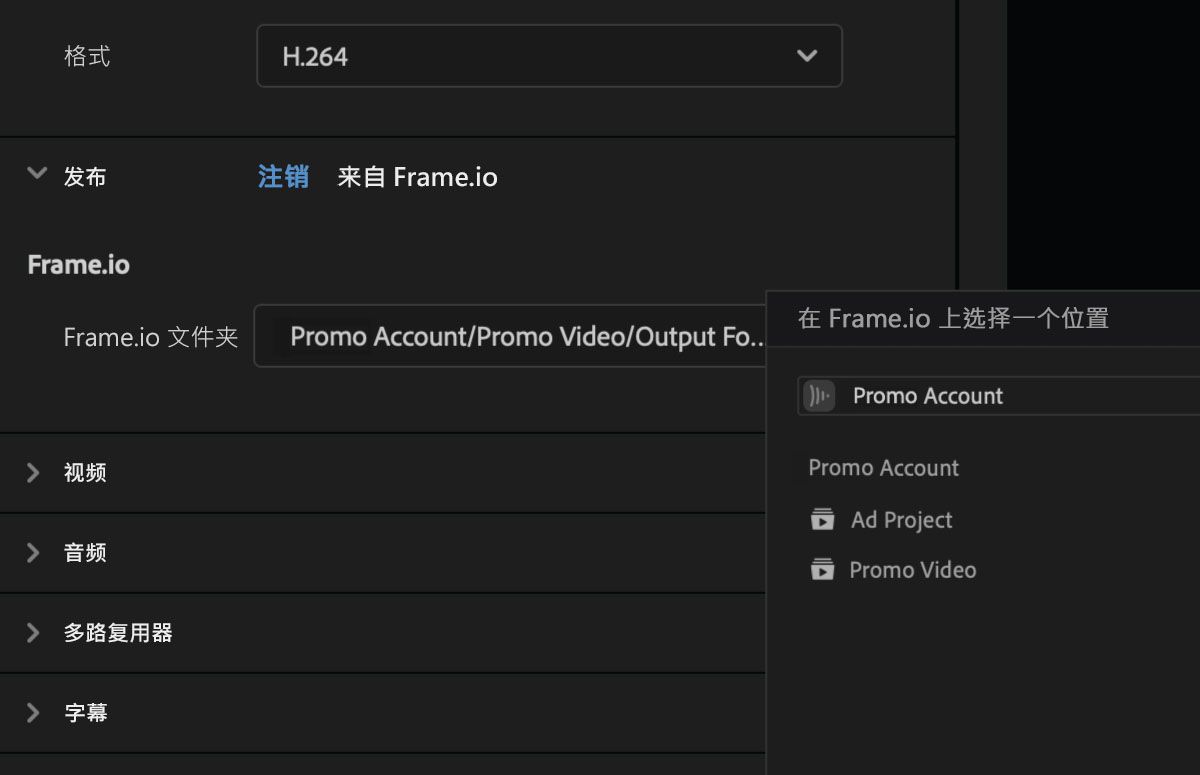1200x775 pixels.
Task: Click the 注销 sign-out link
Action: click(x=283, y=177)
